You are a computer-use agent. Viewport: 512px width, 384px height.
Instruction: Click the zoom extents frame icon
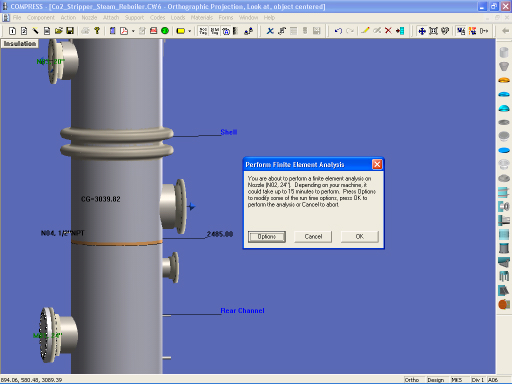(x=433, y=31)
